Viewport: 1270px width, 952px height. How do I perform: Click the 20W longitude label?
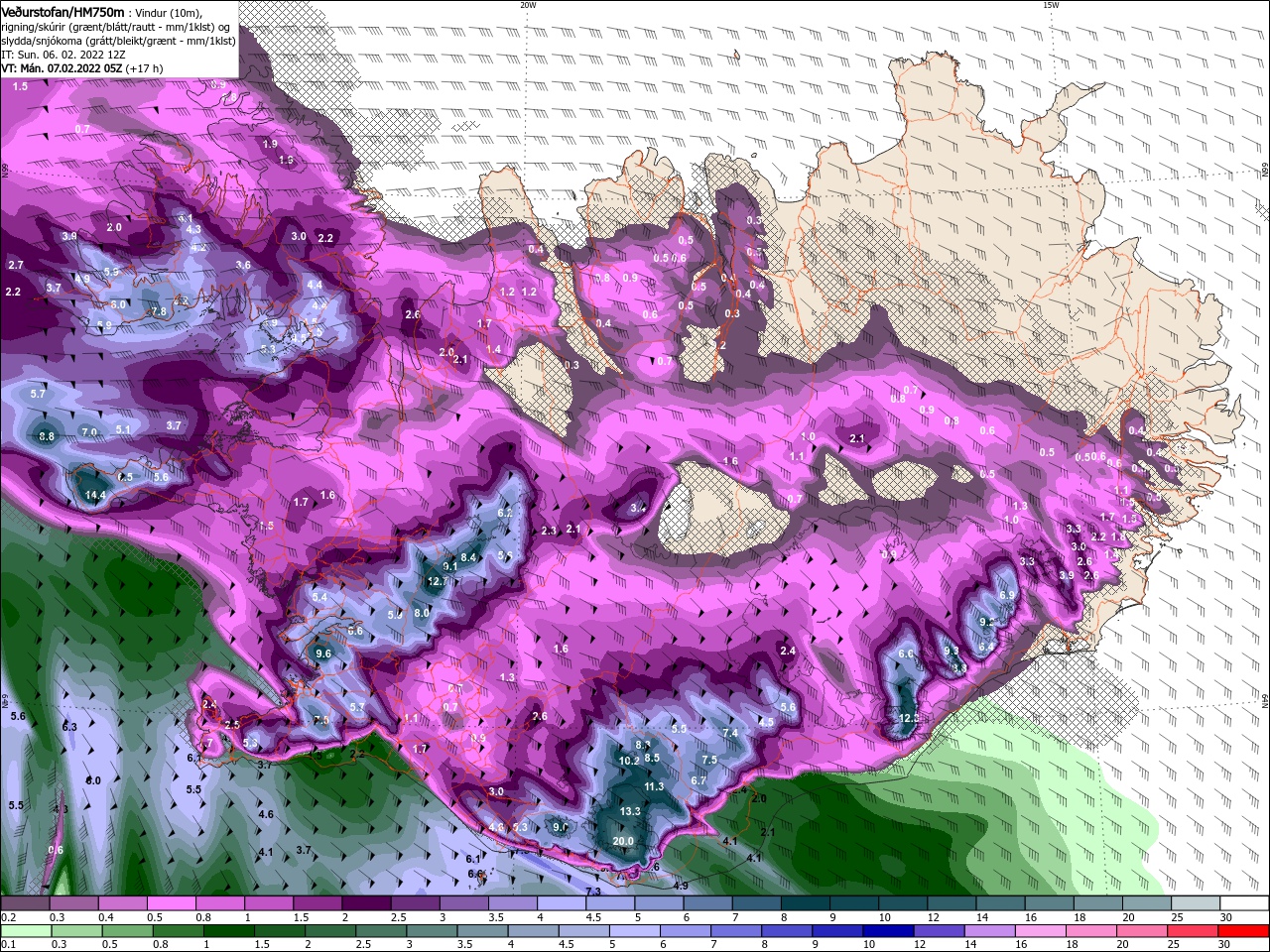tap(529, 5)
